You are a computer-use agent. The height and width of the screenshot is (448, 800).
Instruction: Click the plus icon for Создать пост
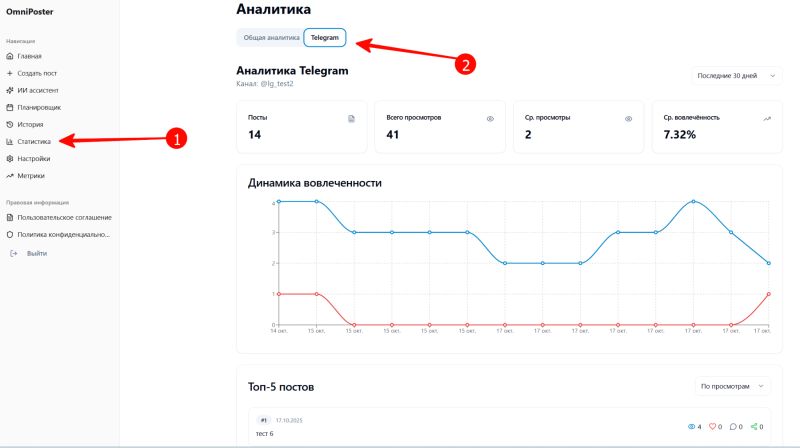pyautogui.click(x=10, y=73)
